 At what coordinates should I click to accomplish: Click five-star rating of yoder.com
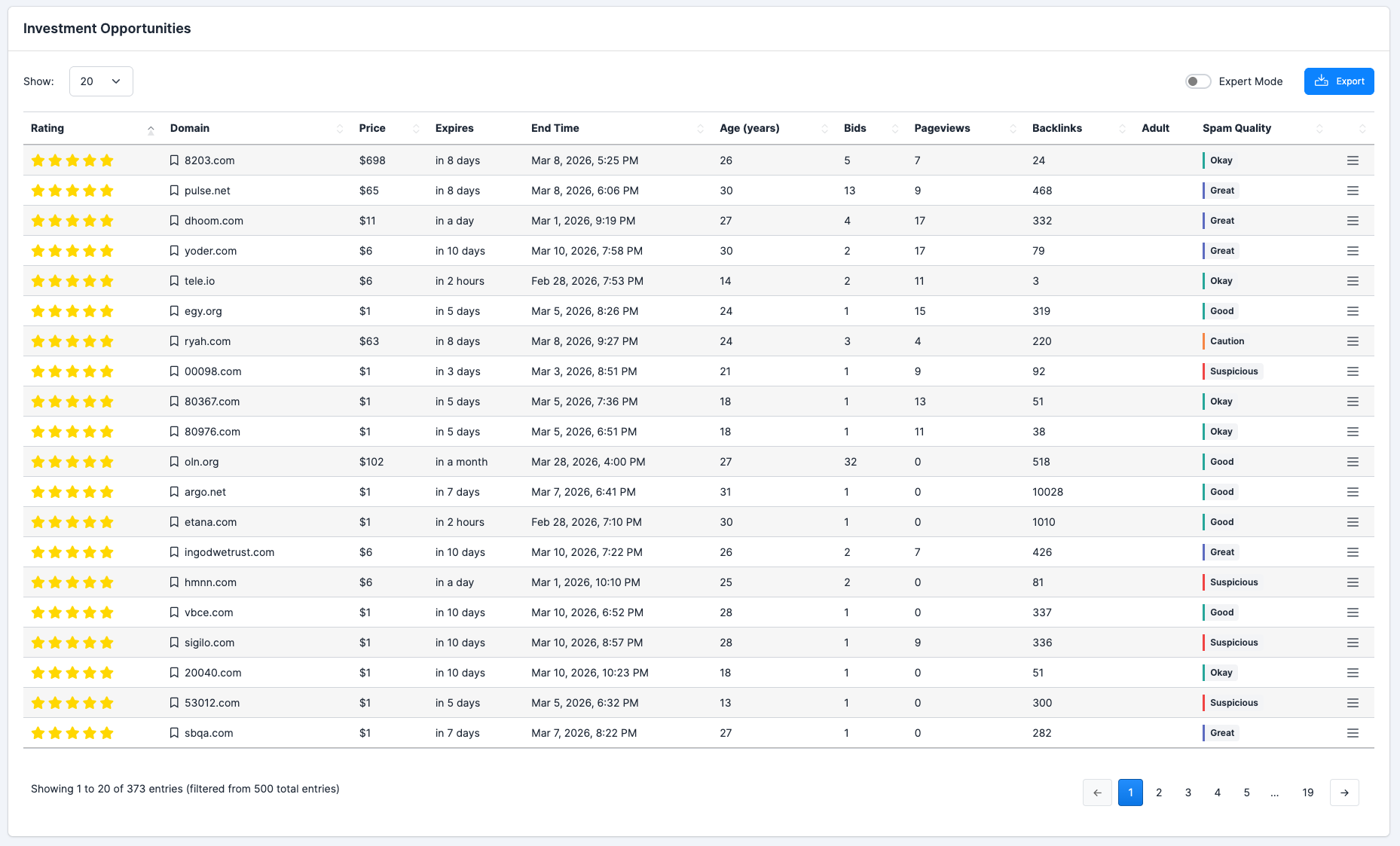tap(72, 251)
